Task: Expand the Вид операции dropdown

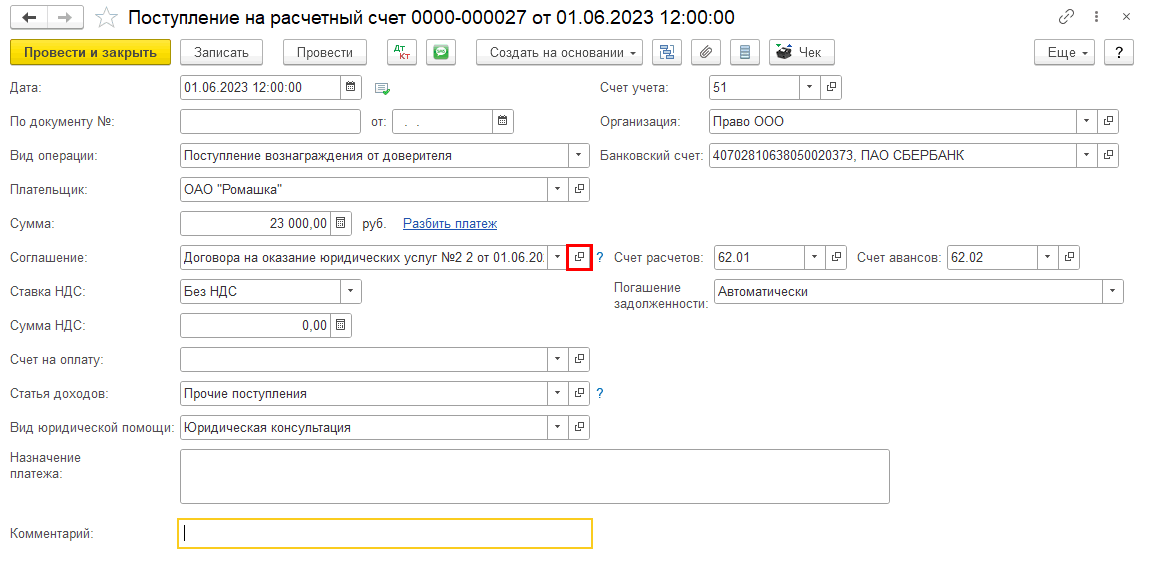Action: point(578,155)
